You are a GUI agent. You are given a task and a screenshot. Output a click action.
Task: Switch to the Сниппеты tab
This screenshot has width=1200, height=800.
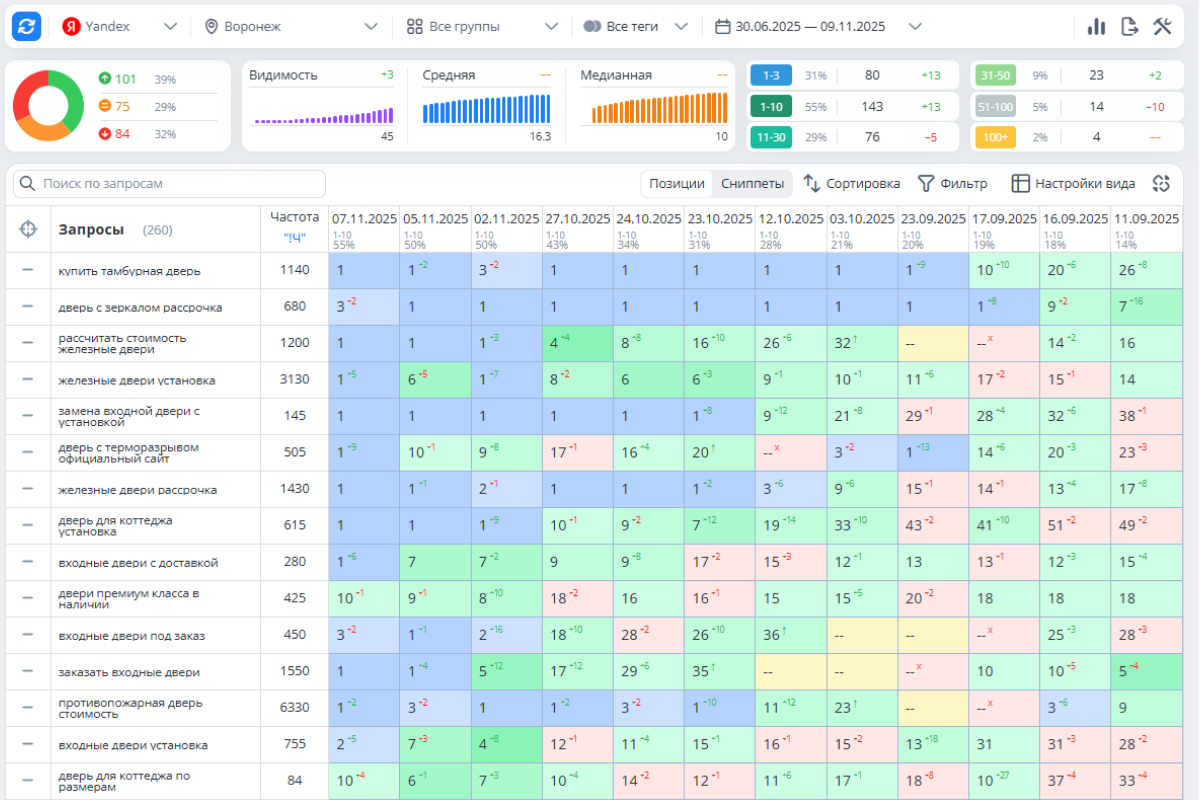tap(751, 184)
